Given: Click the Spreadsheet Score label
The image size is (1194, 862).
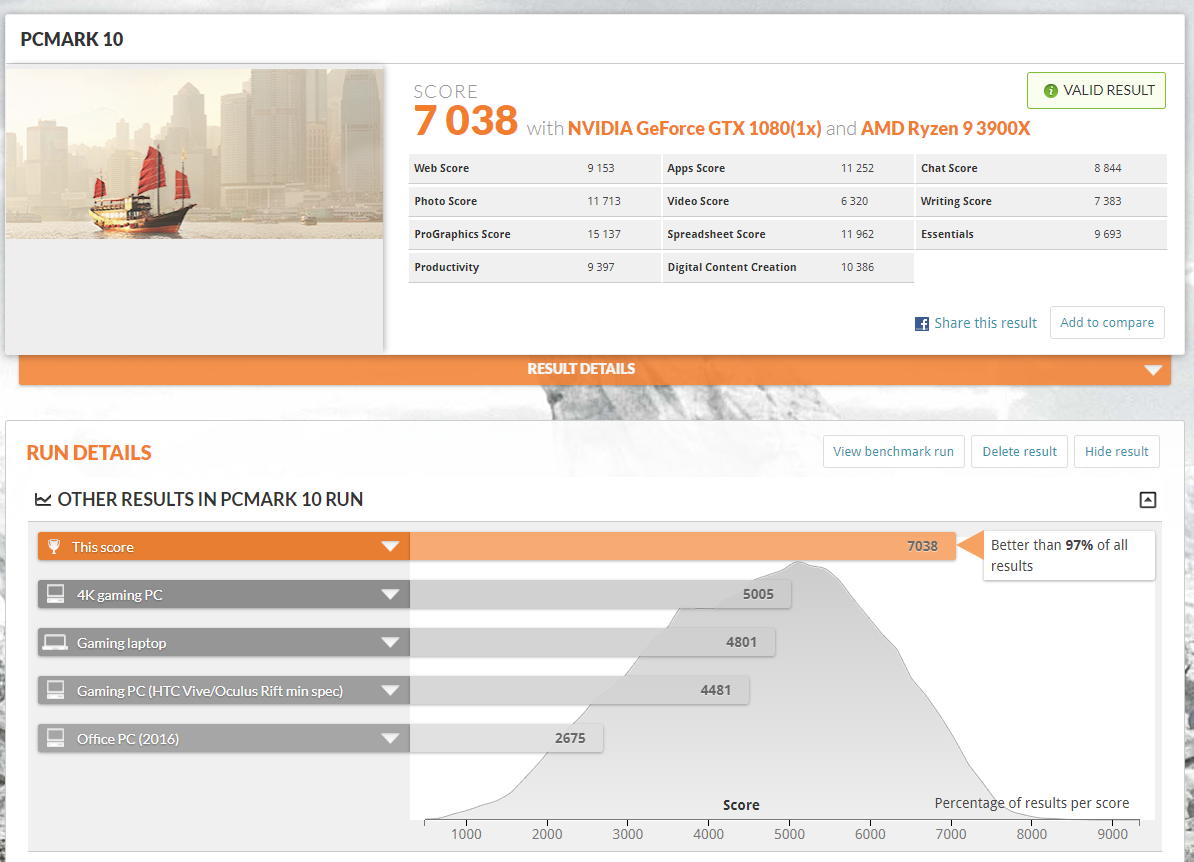Looking at the screenshot, I should [x=717, y=235].
